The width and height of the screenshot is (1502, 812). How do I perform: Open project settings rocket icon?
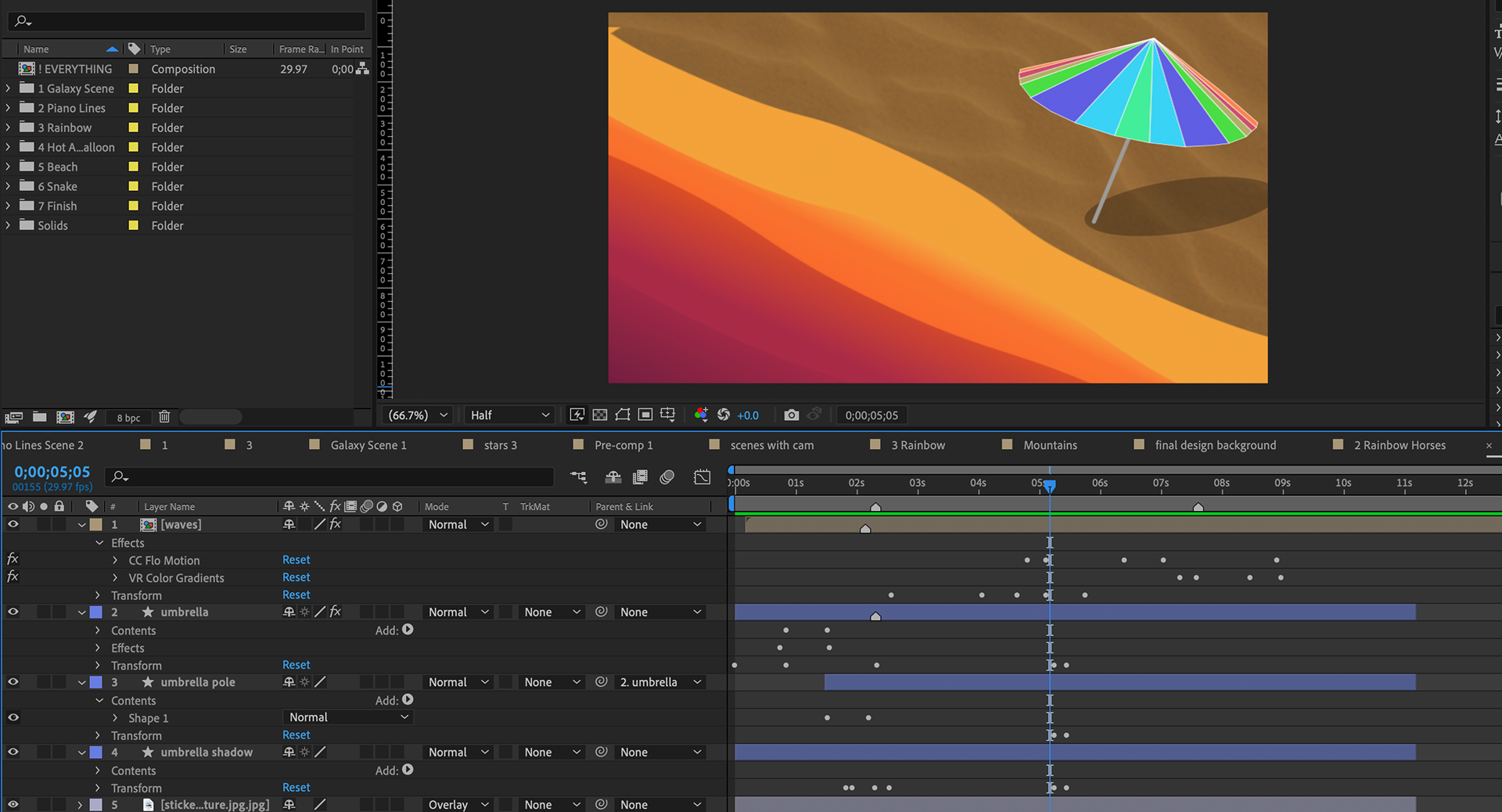pyautogui.click(x=91, y=417)
